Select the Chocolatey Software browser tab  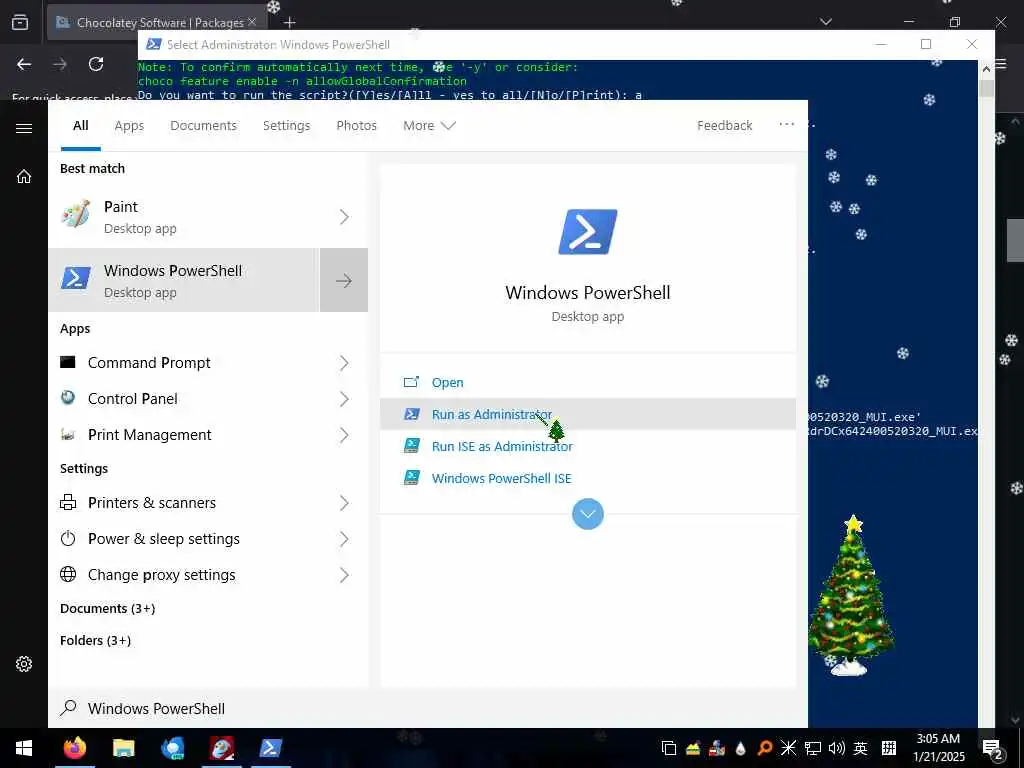point(156,22)
